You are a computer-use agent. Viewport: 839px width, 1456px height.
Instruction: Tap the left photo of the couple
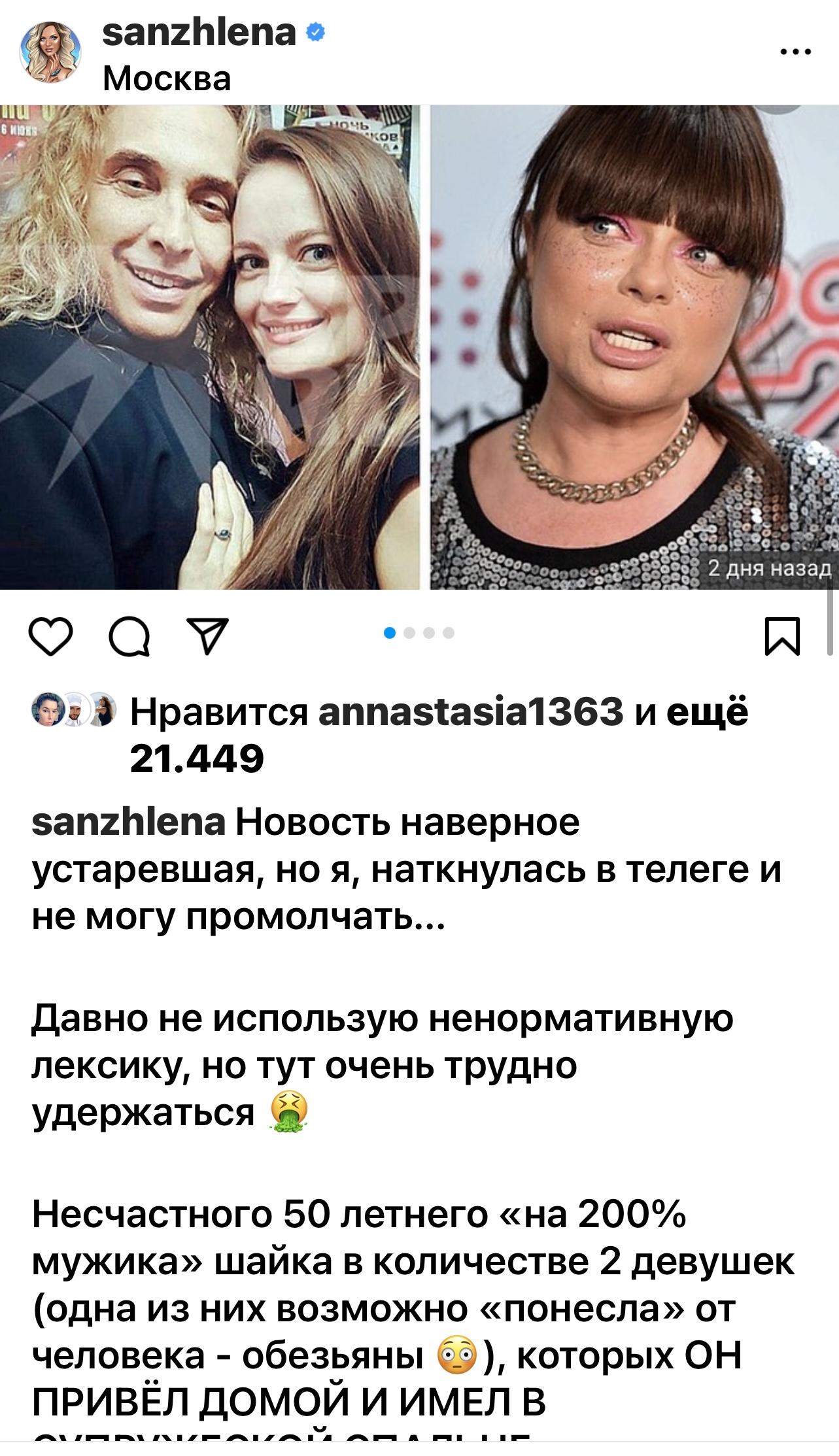(x=209, y=347)
